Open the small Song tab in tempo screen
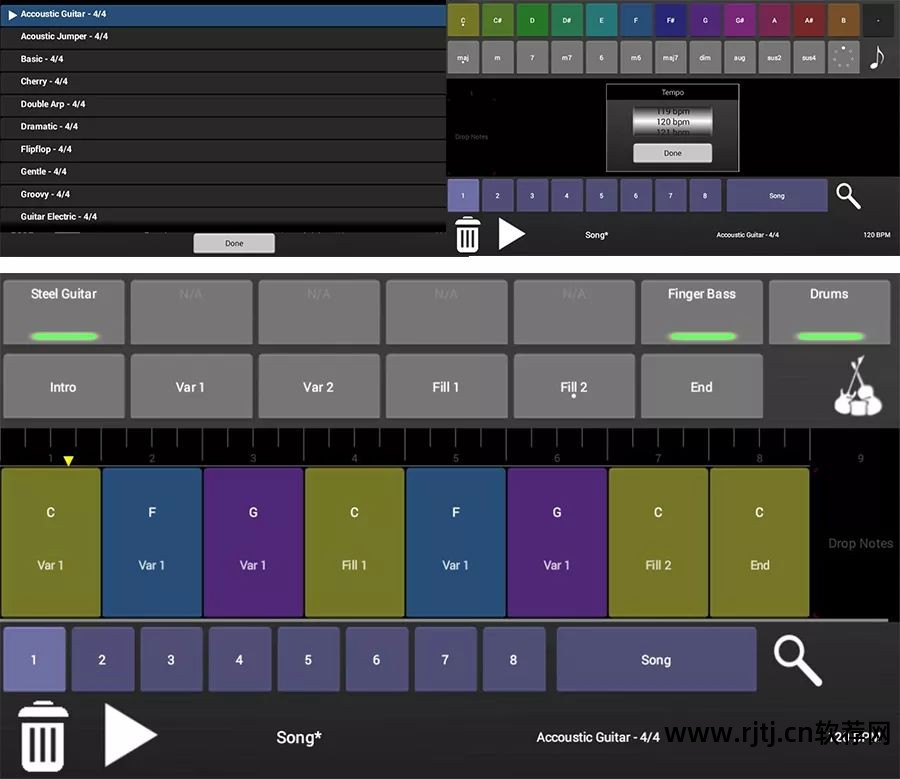This screenshot has width=900, height=779. point(777,196)
